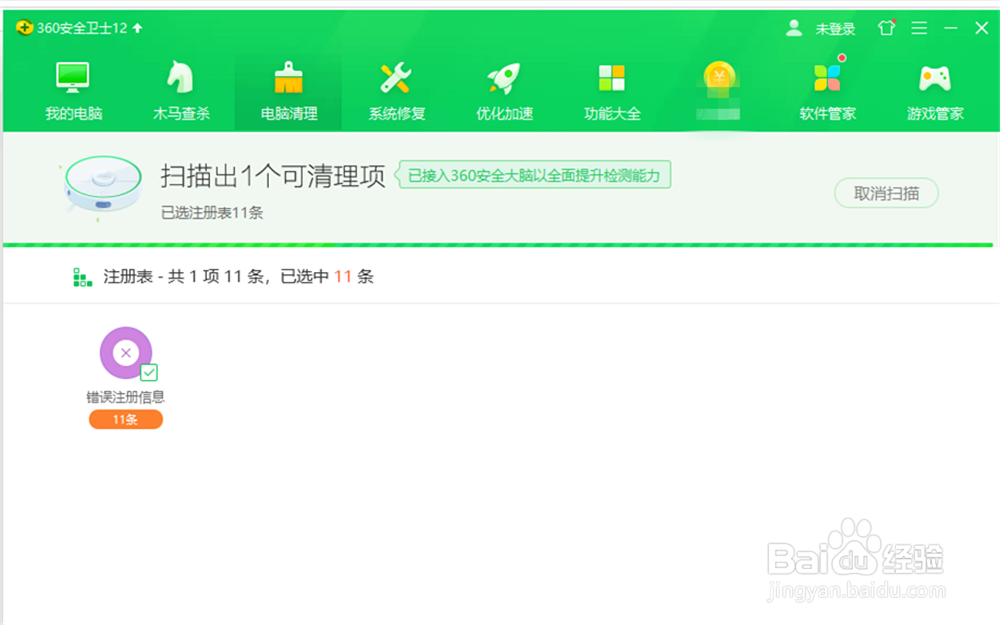Click the purple 错误注册信息 icon

(126, 353)
